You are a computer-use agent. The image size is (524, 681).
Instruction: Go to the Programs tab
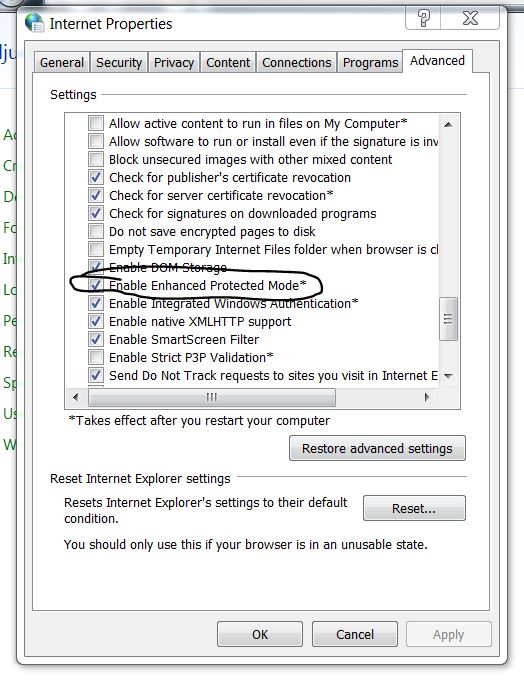click(x=370, y=63)
